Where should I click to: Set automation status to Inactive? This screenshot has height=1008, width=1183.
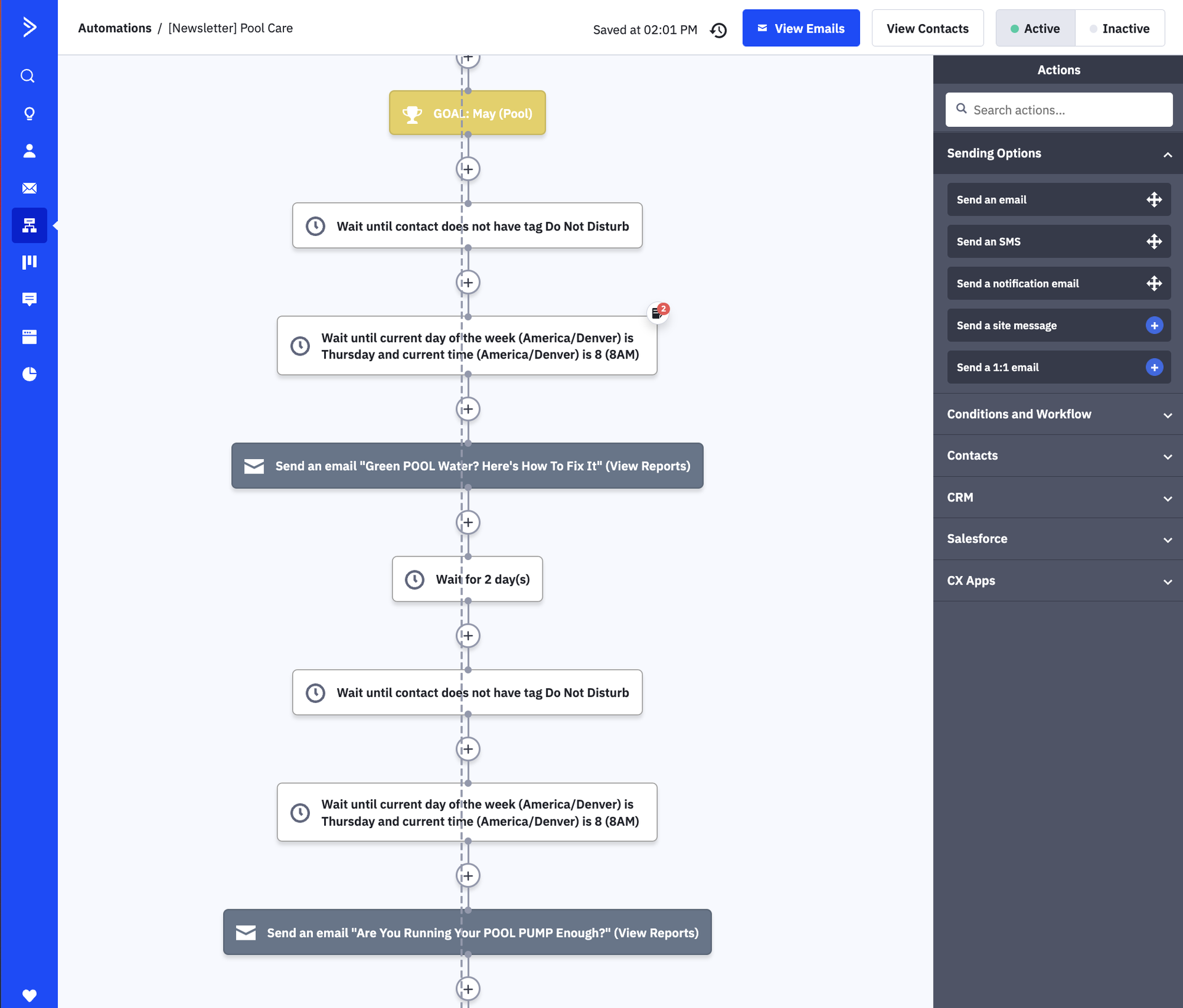click(1120, 28)
